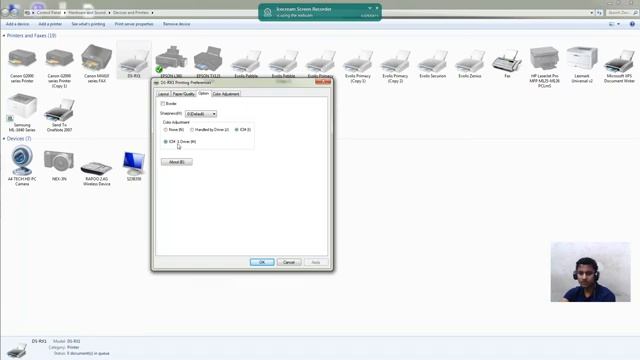Click the DS-RX1 details pane printer icon

pos(17,350)
